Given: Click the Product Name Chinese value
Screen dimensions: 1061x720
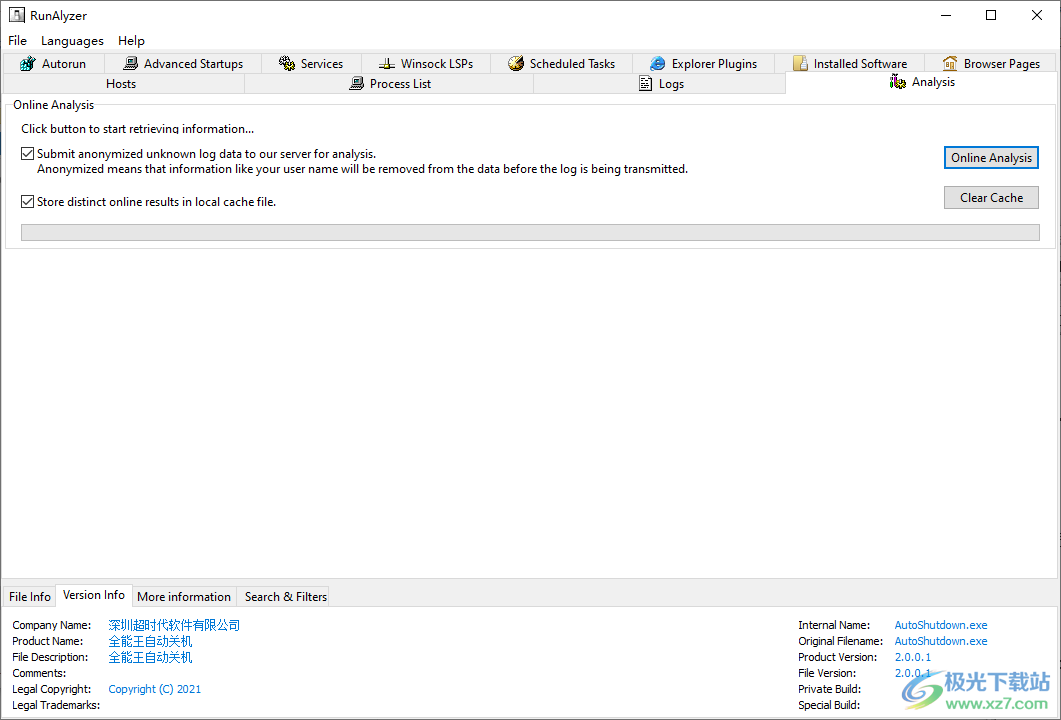Looking at the screenshot, I should 150,641.
